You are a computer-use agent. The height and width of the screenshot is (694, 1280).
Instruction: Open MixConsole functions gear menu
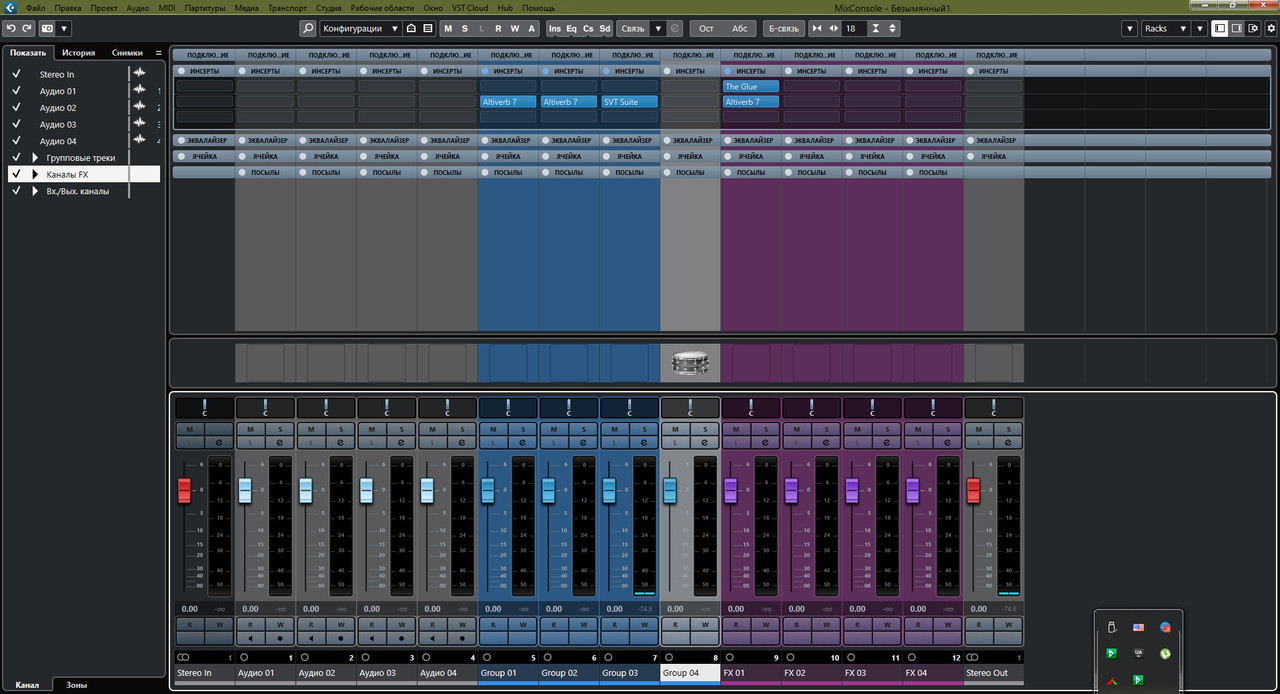tap(1271, 28)
